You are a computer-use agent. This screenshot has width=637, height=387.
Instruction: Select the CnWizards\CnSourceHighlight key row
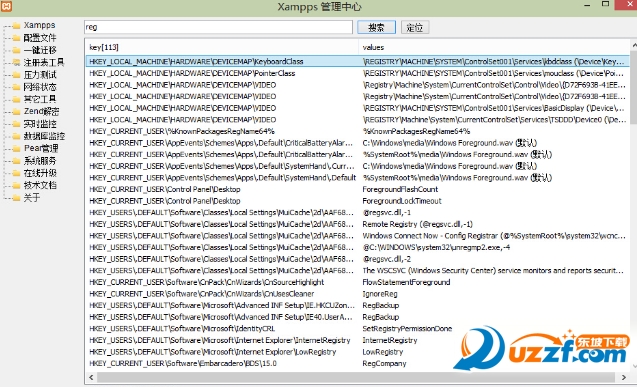pyautogui.click(x=206, y=282)
